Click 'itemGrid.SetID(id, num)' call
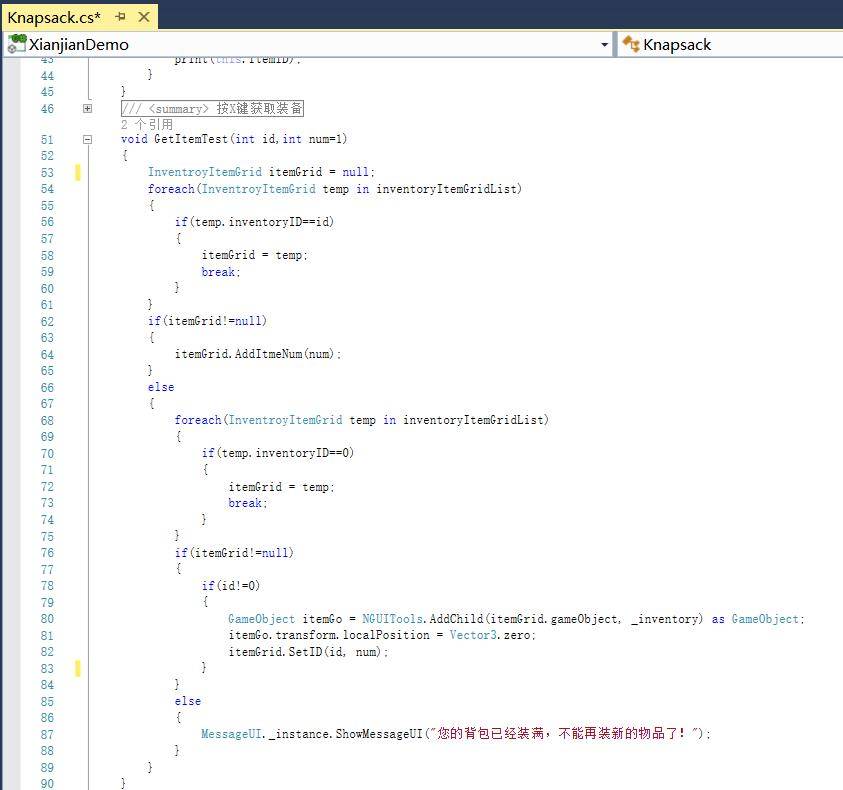The width and height of the screenshot is (843, 790). coord(308,652)
